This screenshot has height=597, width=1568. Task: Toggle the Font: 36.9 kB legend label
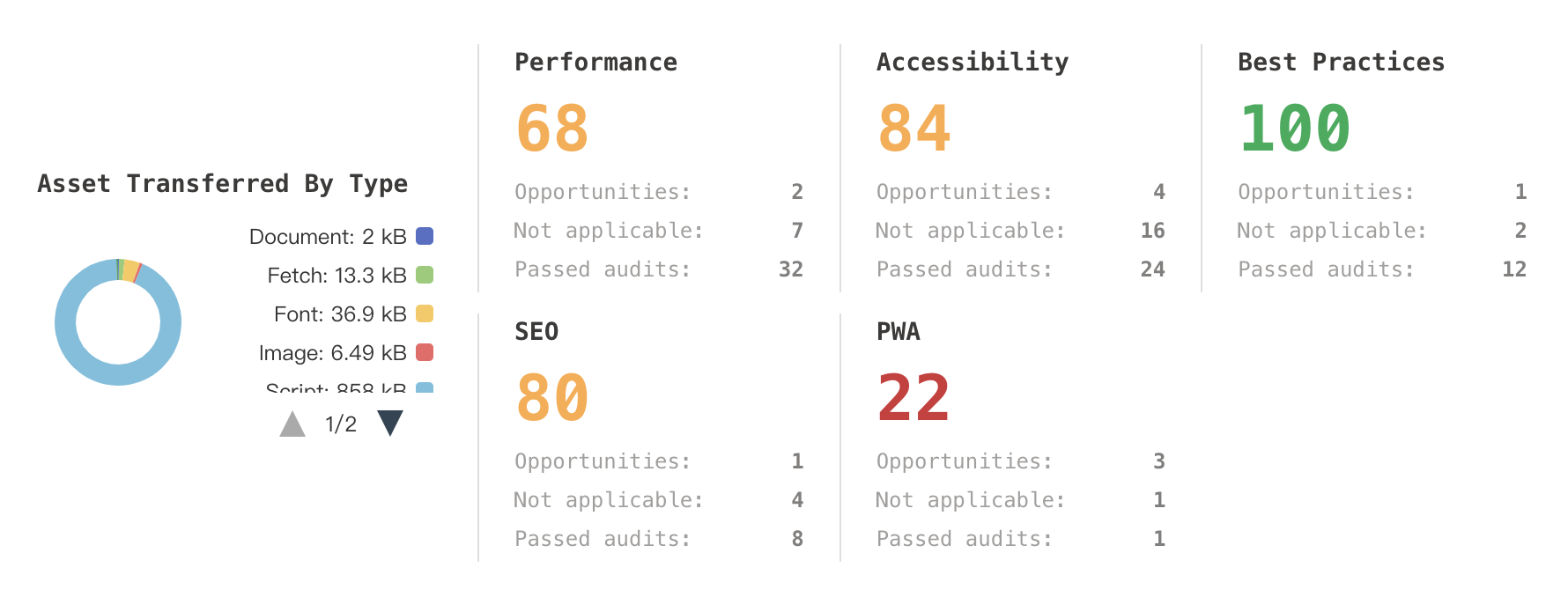(340, 314)
